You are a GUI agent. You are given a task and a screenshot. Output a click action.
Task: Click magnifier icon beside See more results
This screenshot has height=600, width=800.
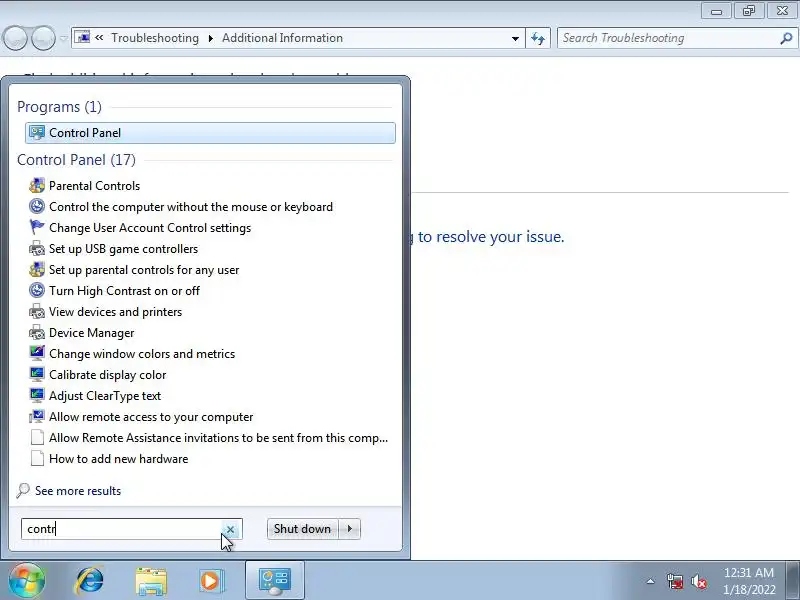tap(23, 491)
